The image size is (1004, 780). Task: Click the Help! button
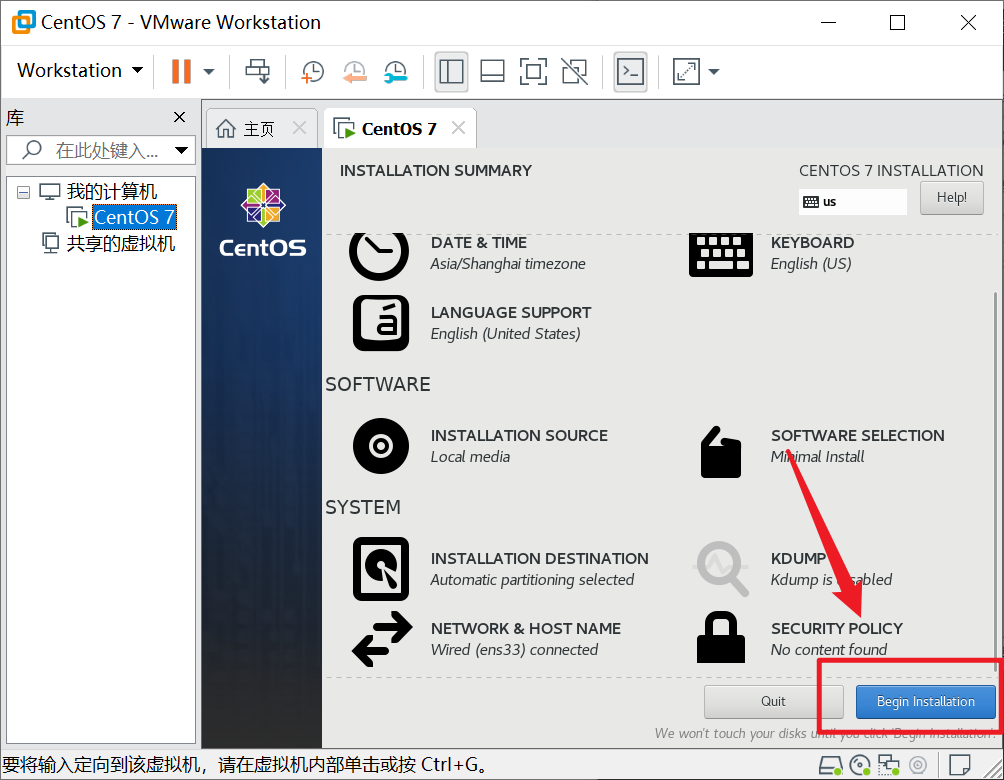coord(951,198)
